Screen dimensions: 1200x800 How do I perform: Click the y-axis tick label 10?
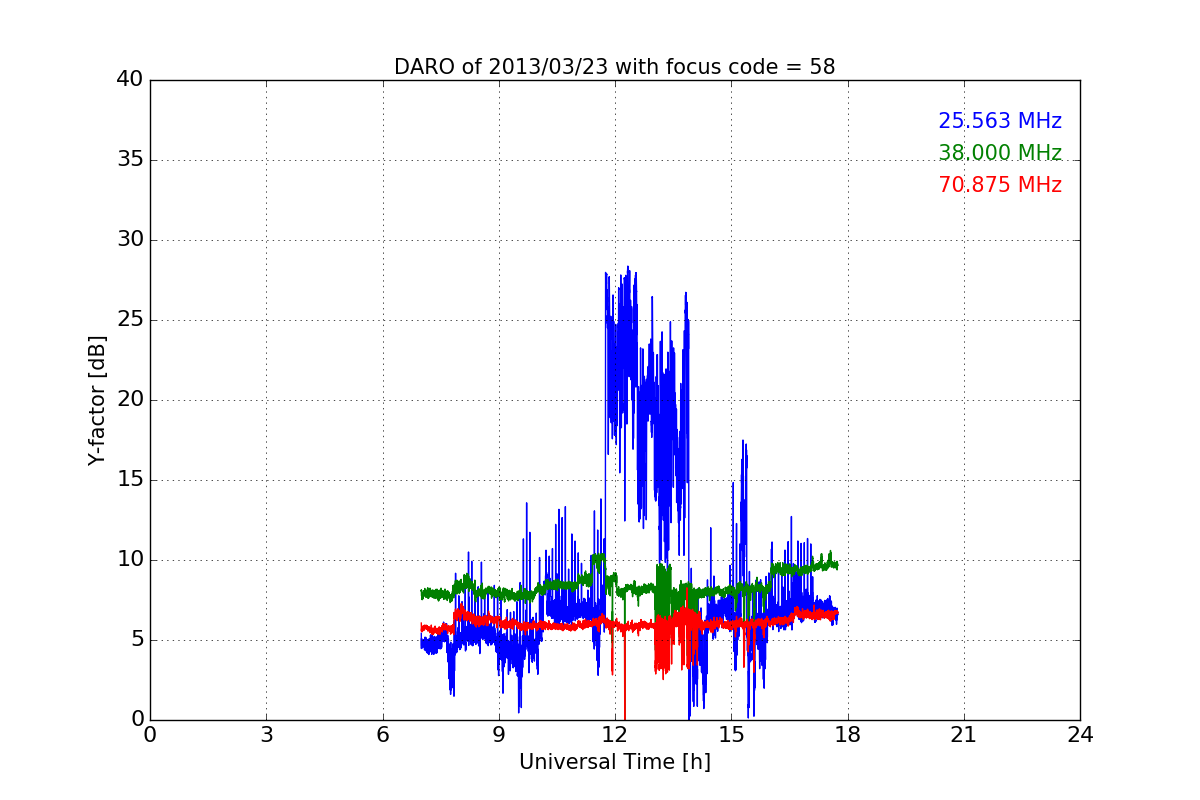130,559
